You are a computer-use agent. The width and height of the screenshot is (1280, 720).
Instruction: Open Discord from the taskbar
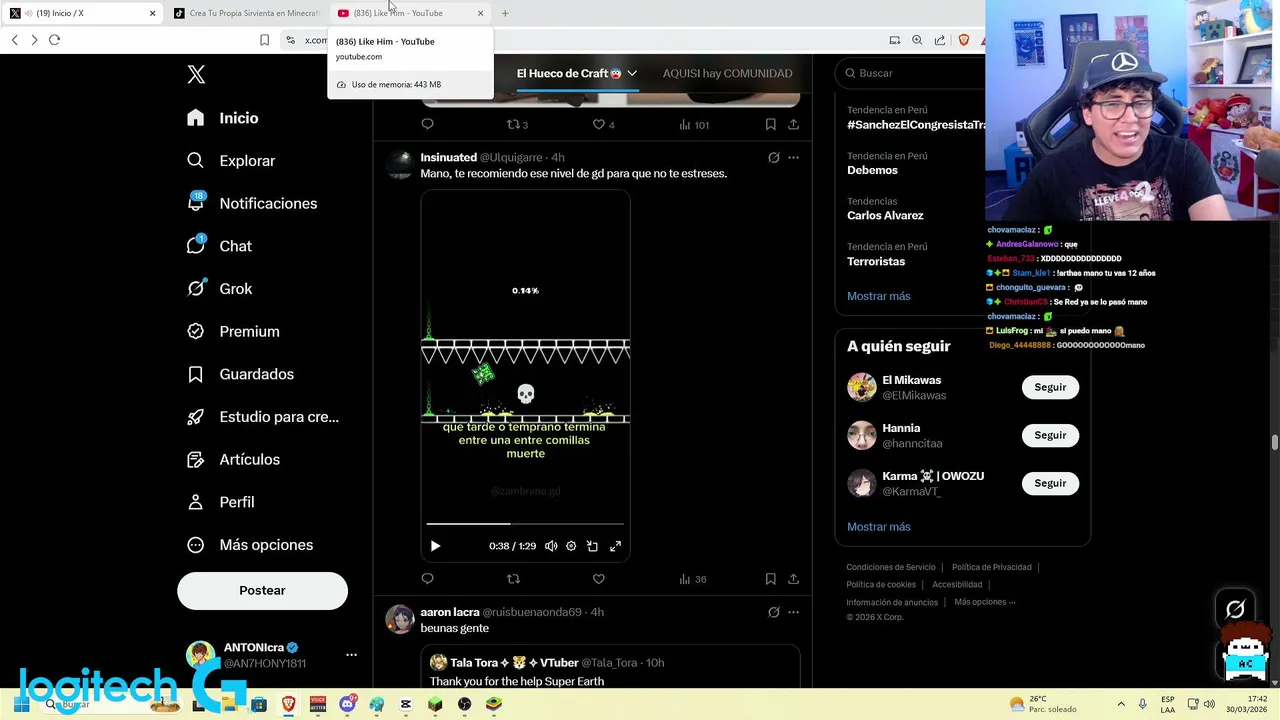pyautogui.click(x=347, y=704)
